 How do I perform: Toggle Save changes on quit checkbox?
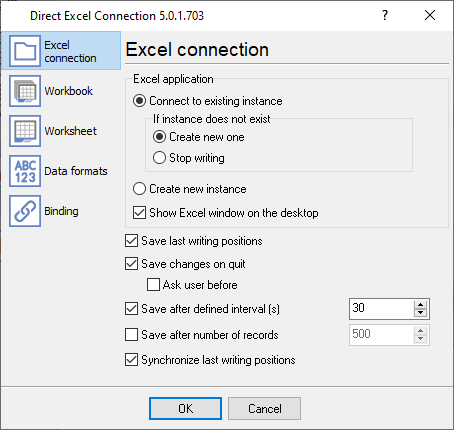point(131,264)
